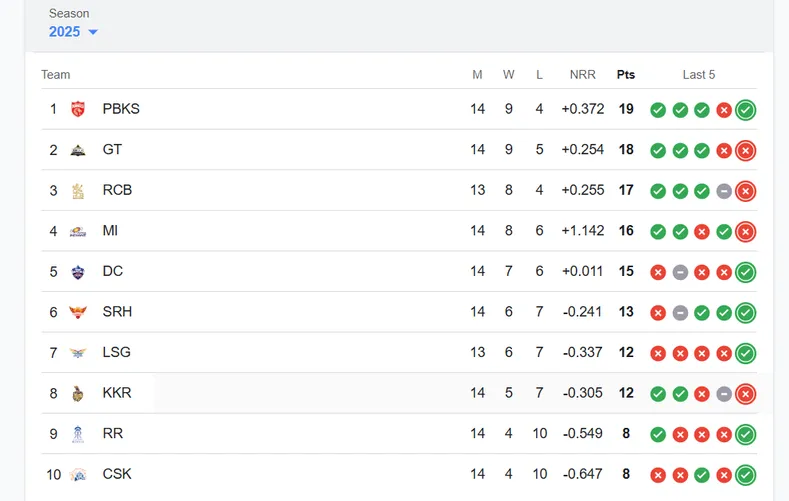Click the GT team logo
Viewport: 789px width, 501px height.
[x=78, y=150]
